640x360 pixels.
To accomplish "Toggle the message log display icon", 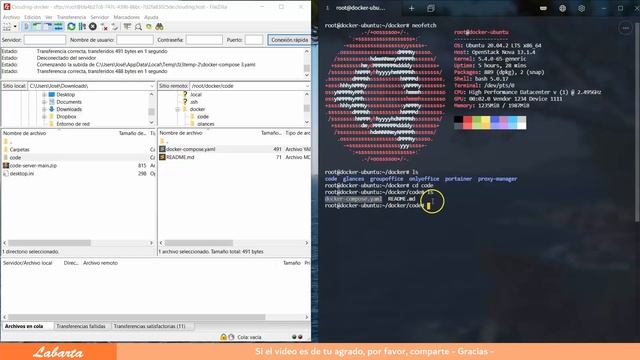I will [26, 27].
